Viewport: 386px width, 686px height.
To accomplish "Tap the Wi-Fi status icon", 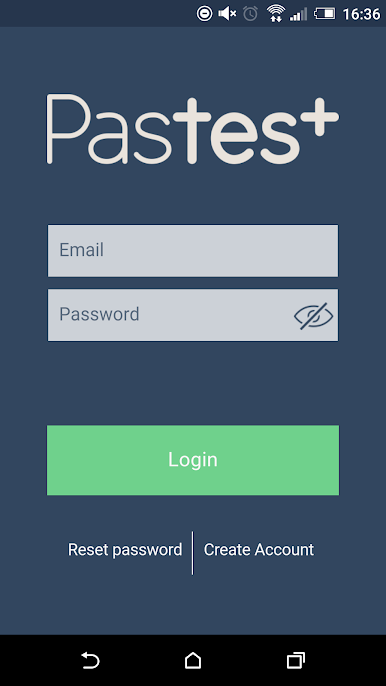I will pos(276,14).
